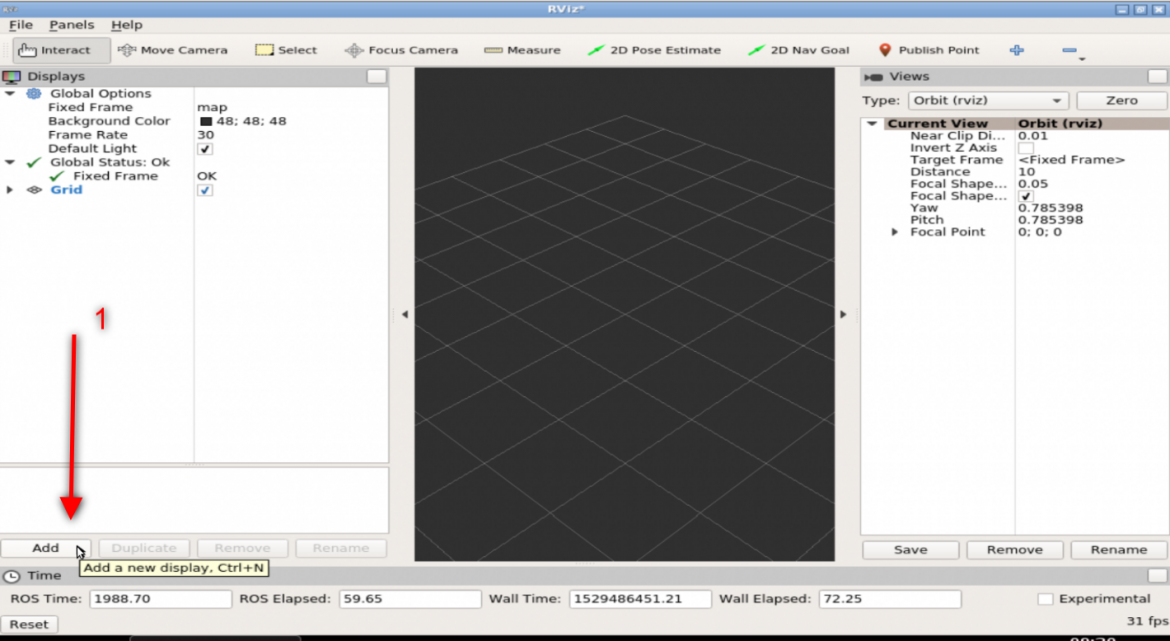Collapse the Current View node

click(x=872, y=124)
